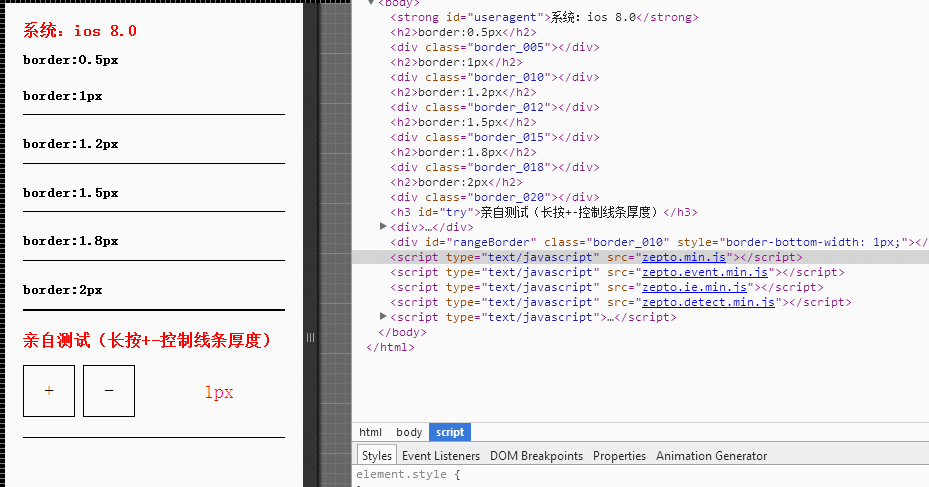Viewport: 929px width, 487px height.
Task: Switch to the Properties tab
Action: 619,456
